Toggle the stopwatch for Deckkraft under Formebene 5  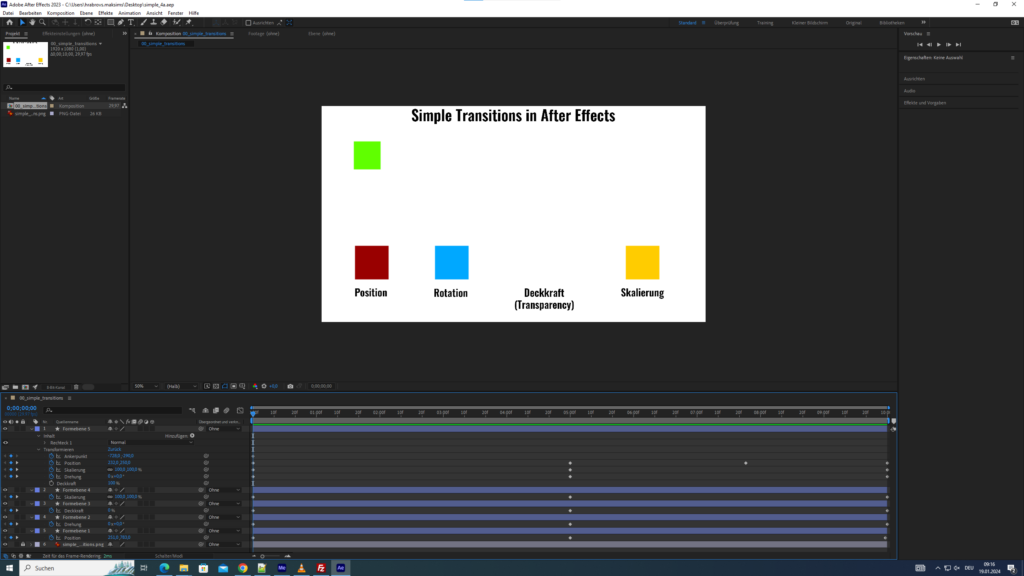50,483
